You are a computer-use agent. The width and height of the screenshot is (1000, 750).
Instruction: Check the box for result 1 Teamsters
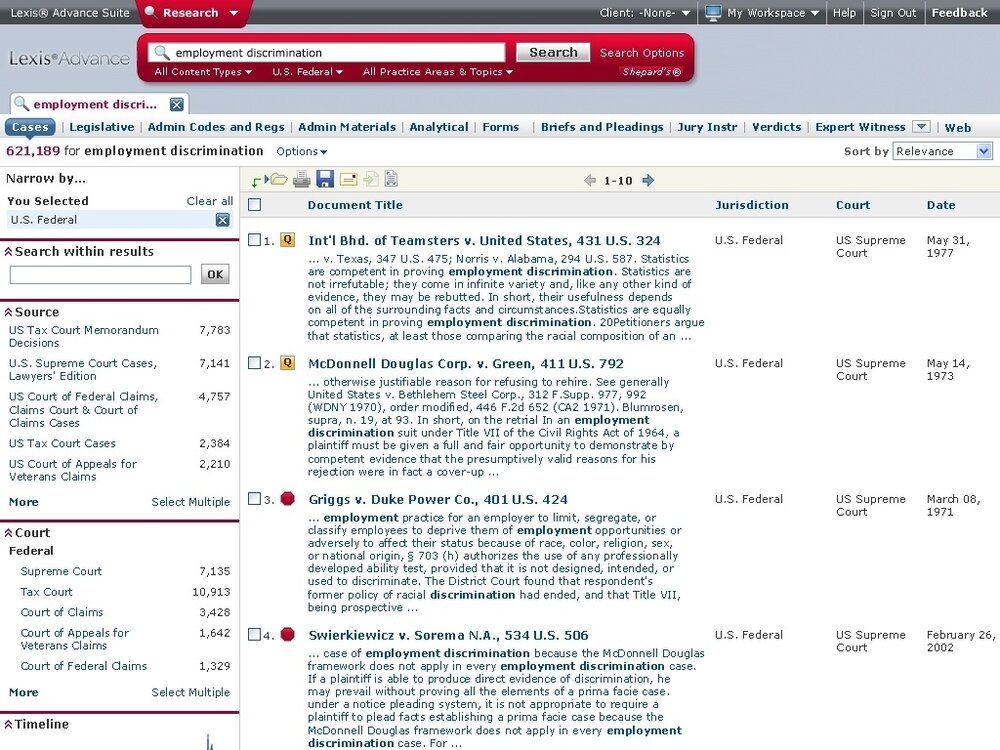coord(254,240)
